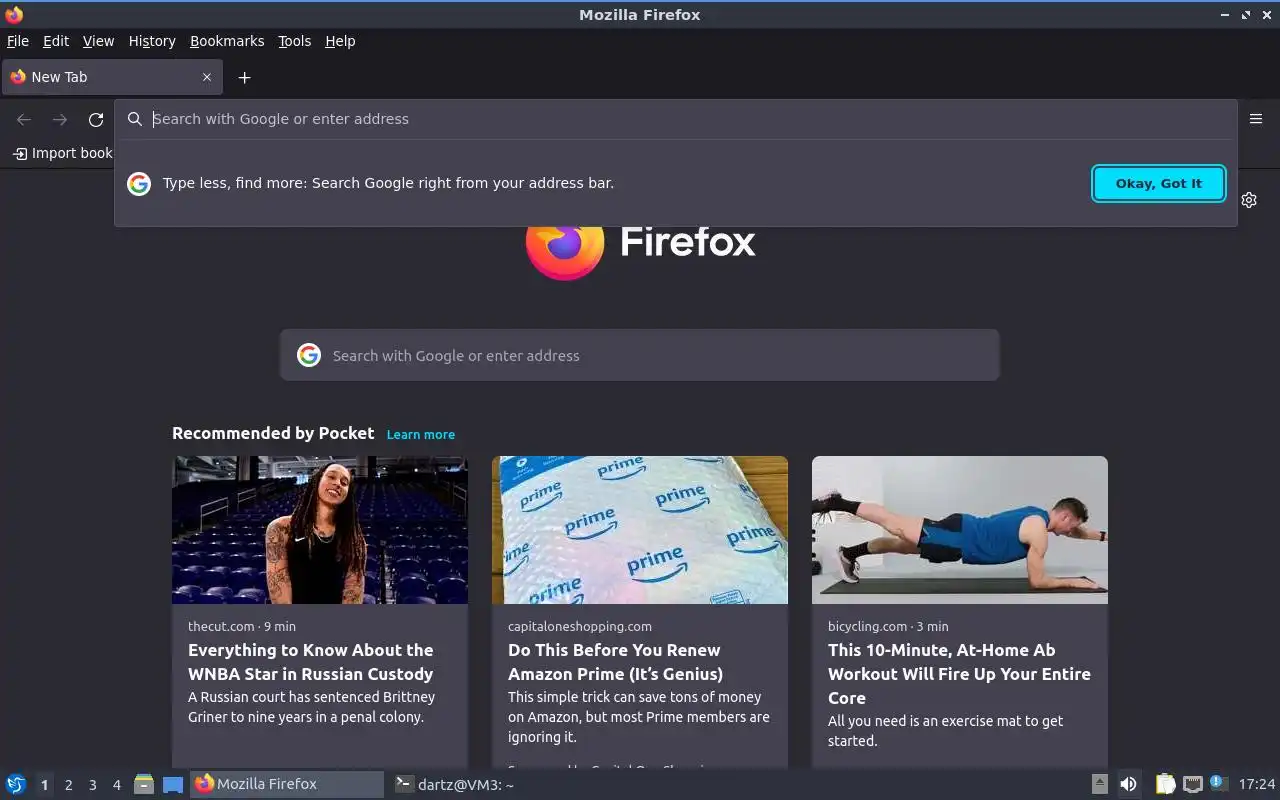
Task: Click the Google logo in search tip
Action: [139, 183]
